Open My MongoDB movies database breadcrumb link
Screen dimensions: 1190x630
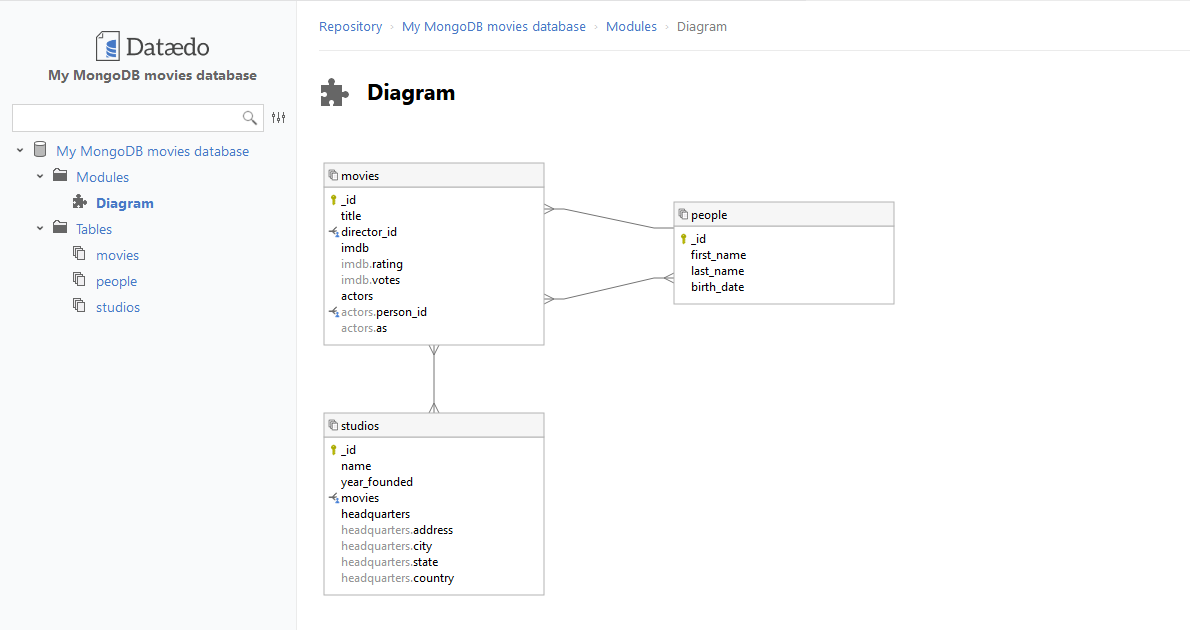[493, 27]
